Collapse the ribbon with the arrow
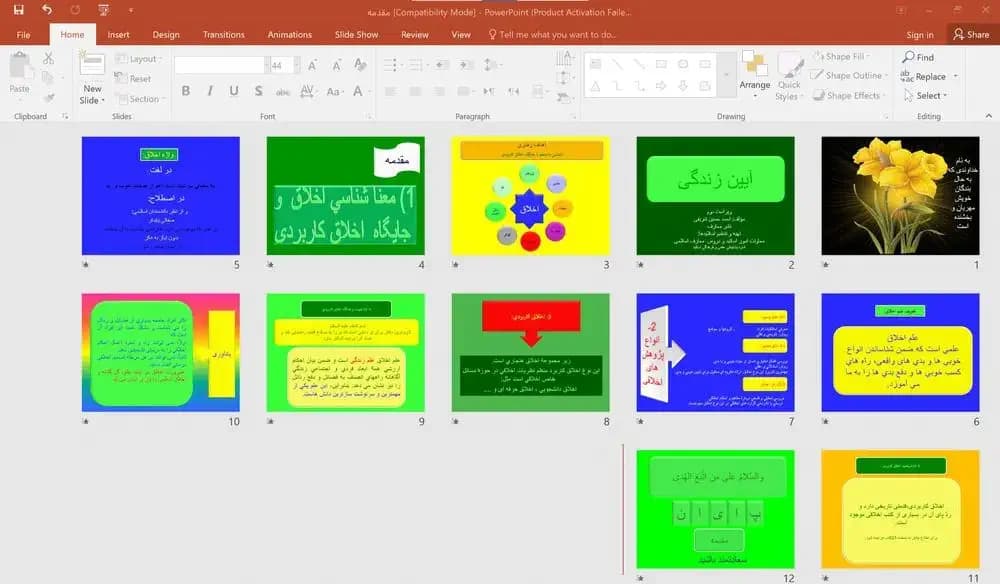 [x=989, y=116]
